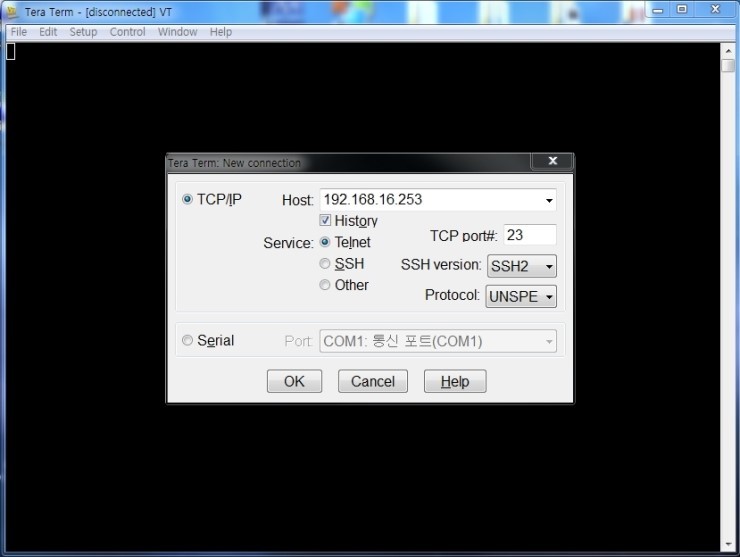The image size is (740, 557).
Task: Choose the Telnet service option
Action: [x=325, y=242]
